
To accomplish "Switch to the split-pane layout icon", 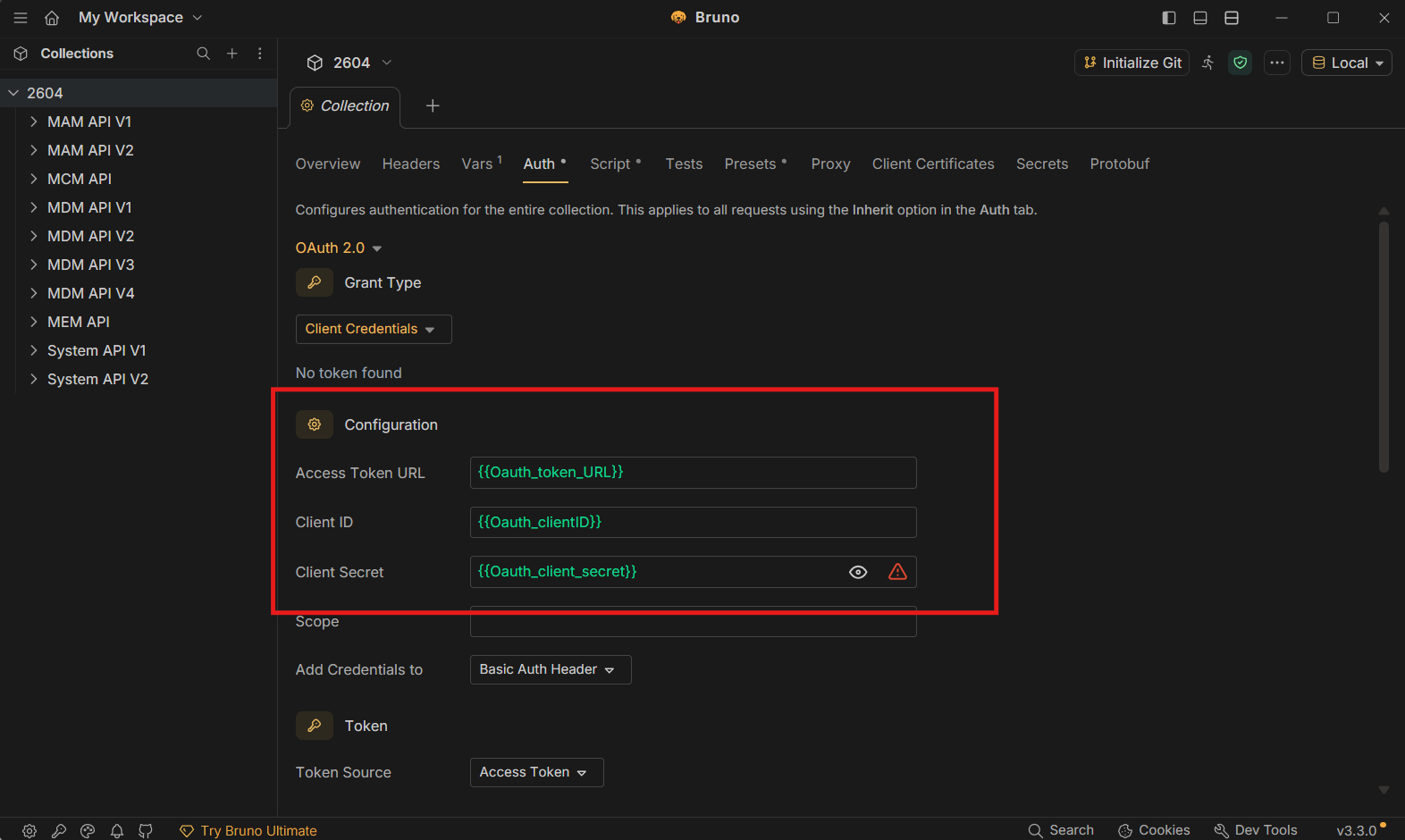I will coord(1232,18).
